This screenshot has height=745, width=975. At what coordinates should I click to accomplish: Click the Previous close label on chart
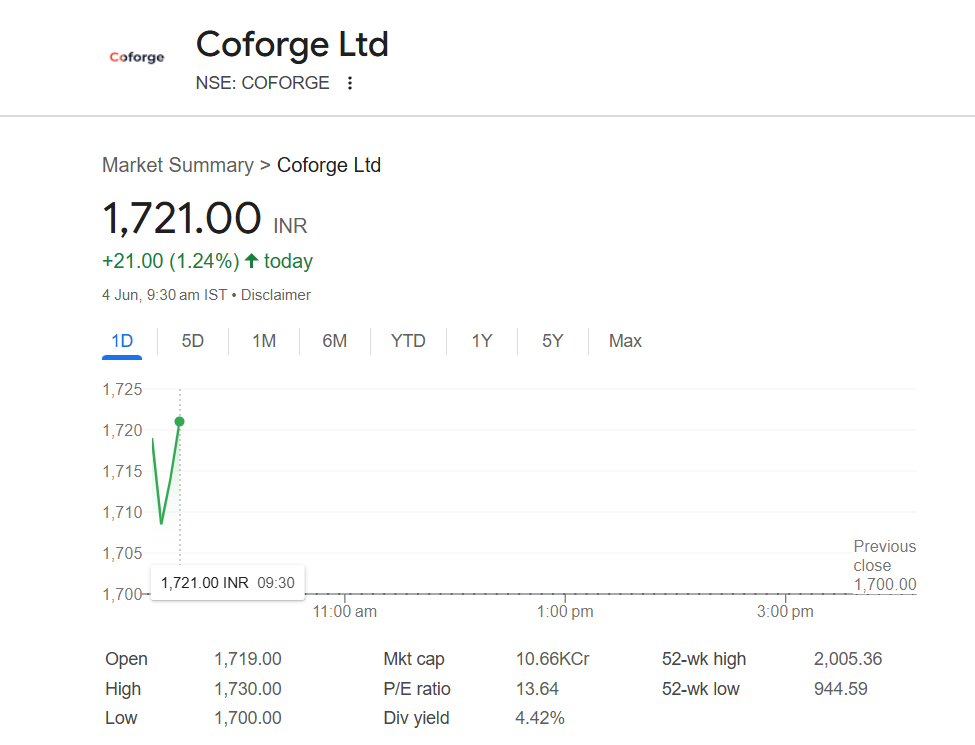point(884,556)
